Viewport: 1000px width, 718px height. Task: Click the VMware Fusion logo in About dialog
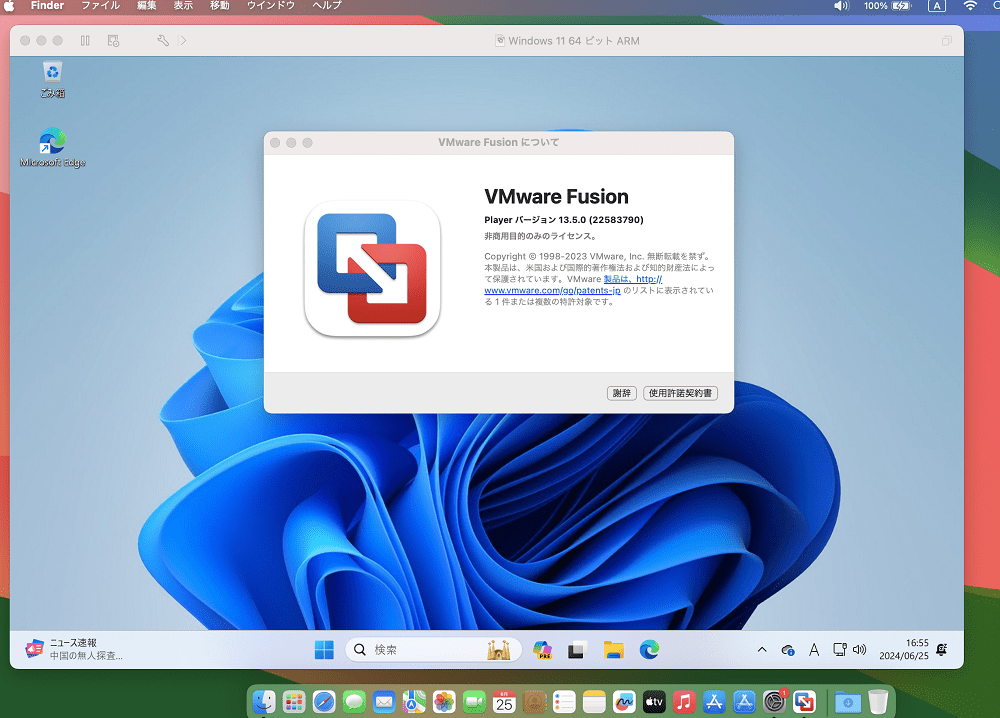tap(372, 268)
